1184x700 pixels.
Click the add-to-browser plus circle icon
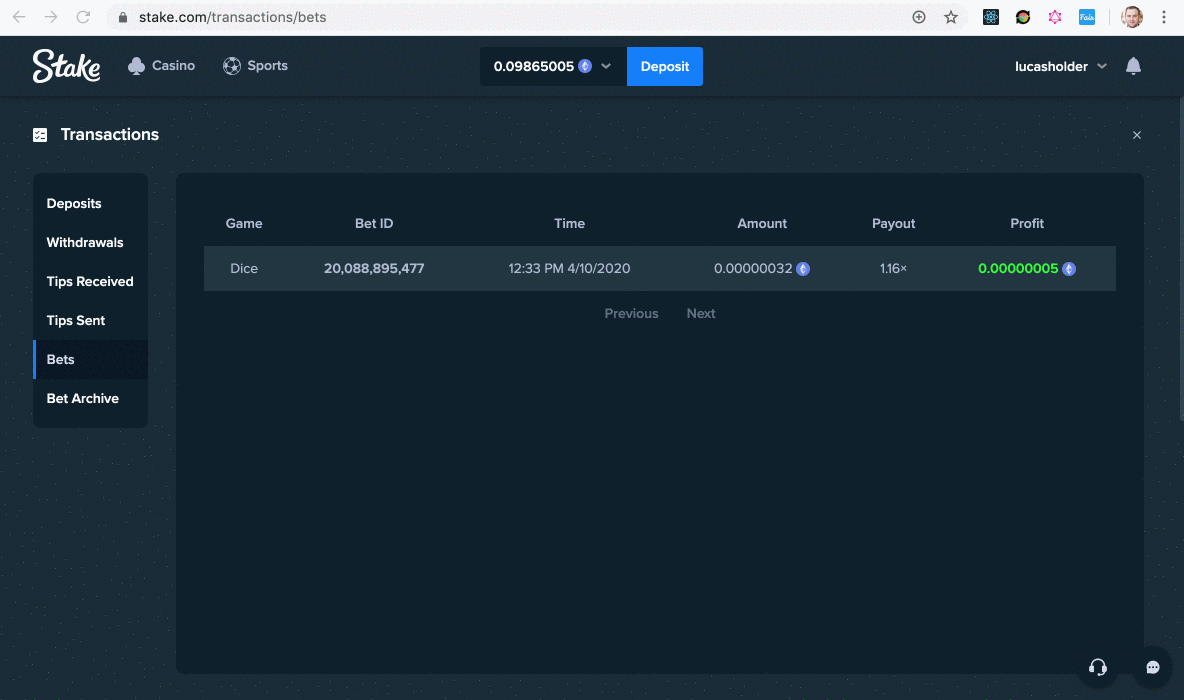click(918, 17)
